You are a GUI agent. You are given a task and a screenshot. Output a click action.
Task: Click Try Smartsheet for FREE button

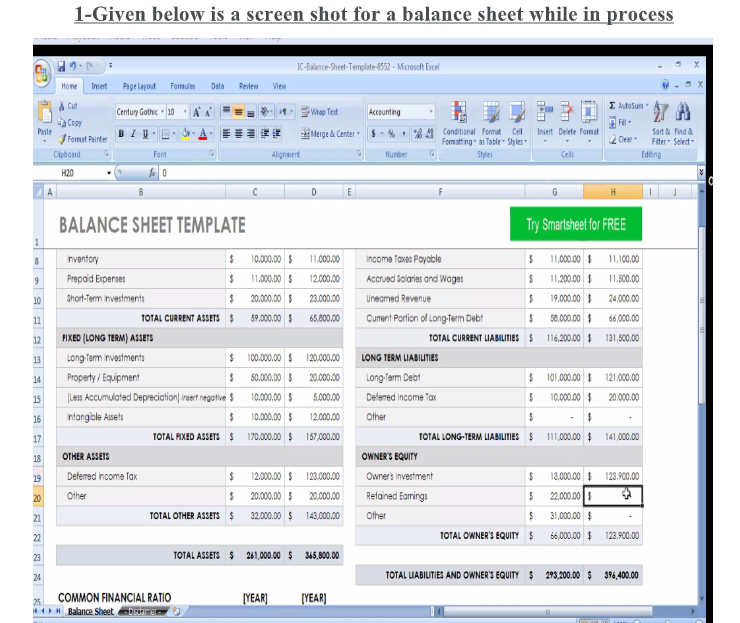click(x=576, y=224)
